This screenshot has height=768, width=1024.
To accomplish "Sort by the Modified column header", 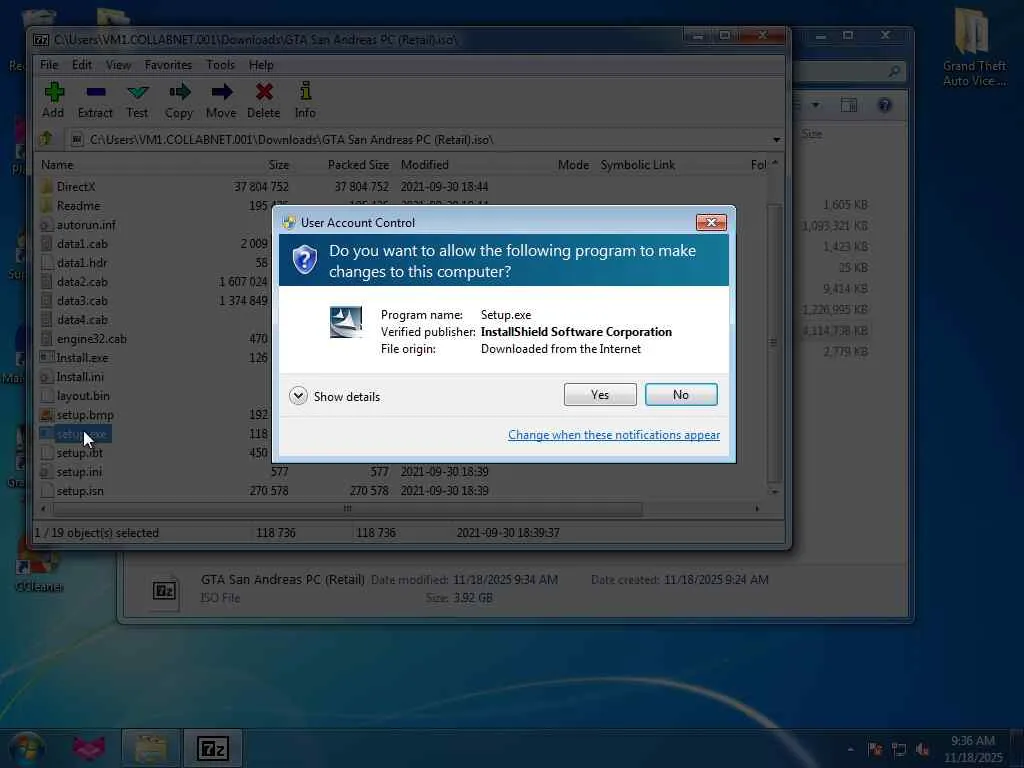I will [424, 165].
